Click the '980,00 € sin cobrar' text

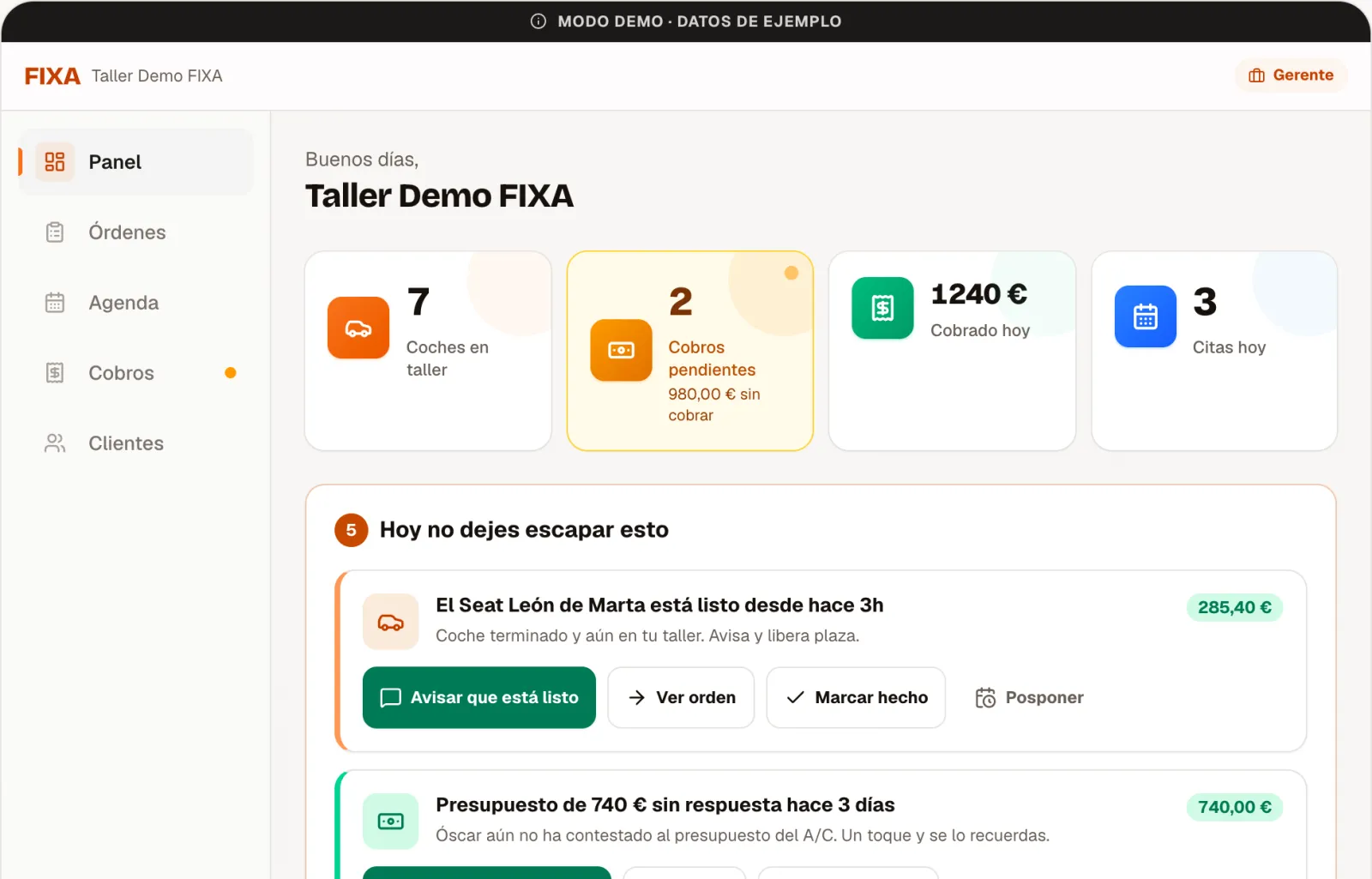tap(714, 405)
